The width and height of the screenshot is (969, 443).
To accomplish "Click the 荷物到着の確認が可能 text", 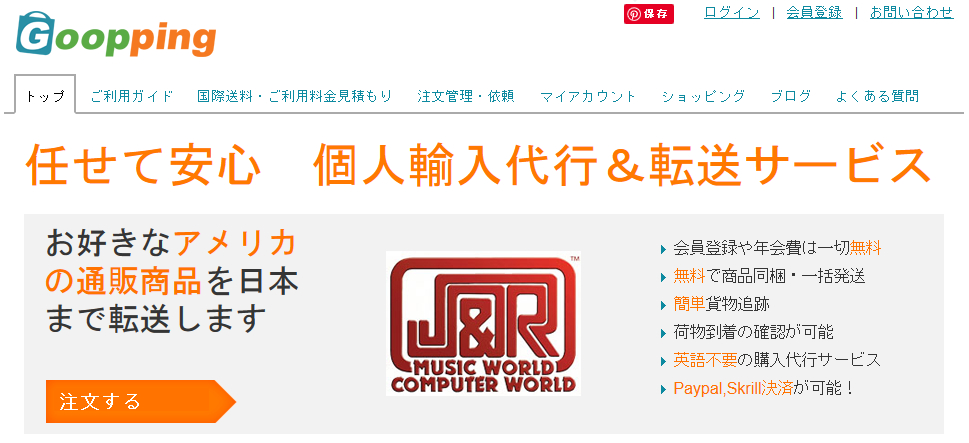I will pyautogui.click(x=753, y=332).
